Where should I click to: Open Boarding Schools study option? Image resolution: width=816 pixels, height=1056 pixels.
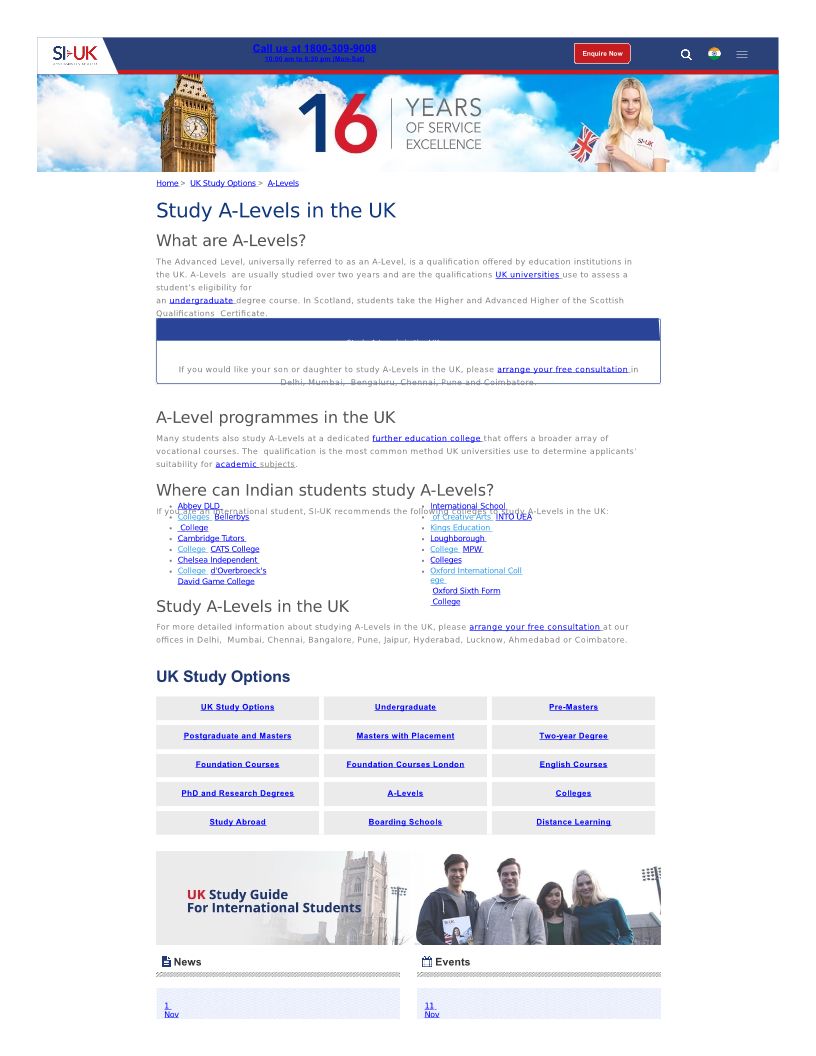(405, 822)
